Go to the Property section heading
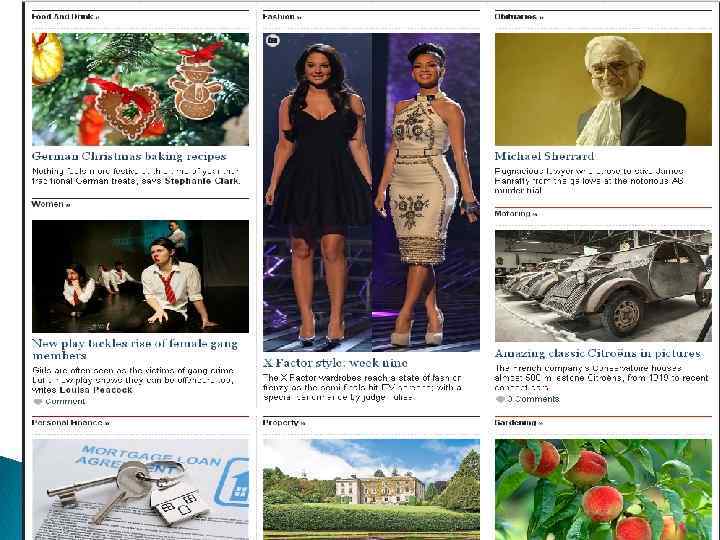The width and height of the screenshot is (720, 540). coord(284,422)
